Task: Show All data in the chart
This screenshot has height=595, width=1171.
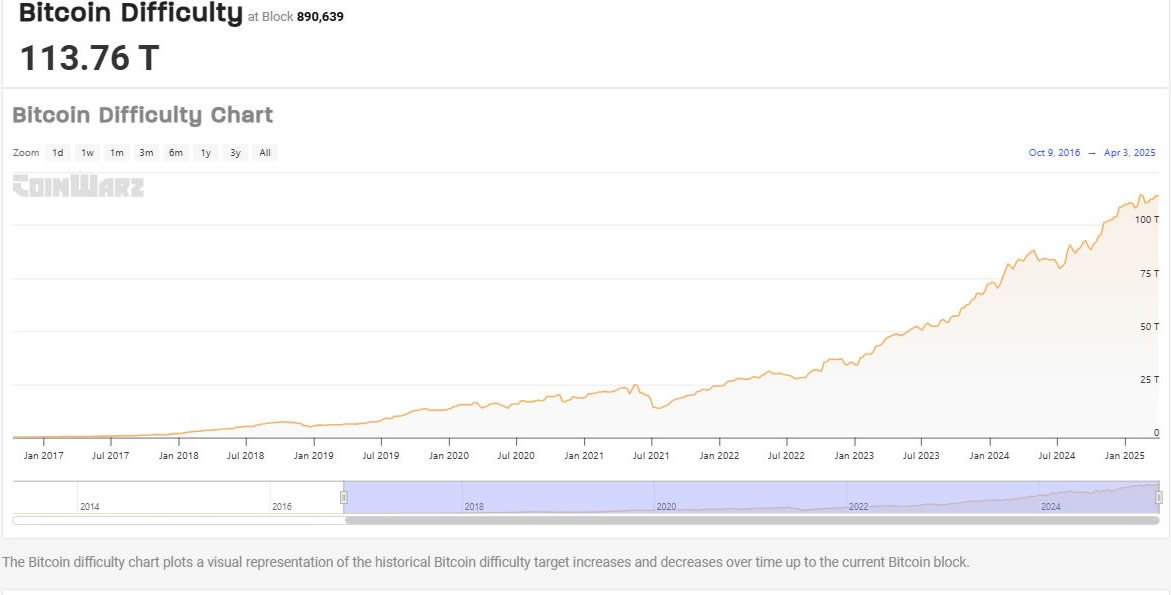Action: coord(265,153)
